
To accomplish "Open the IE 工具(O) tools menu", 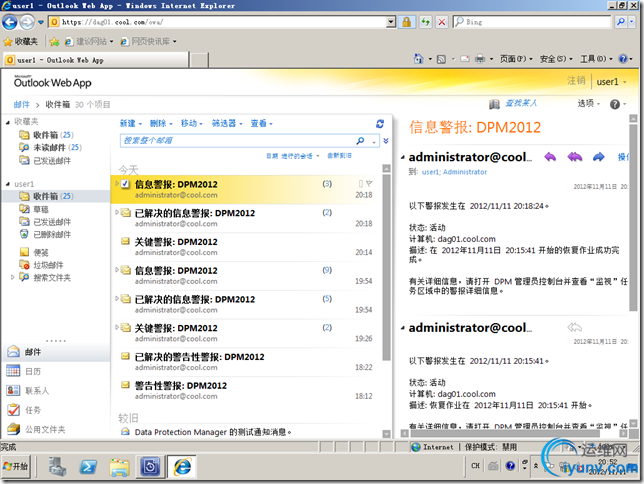I will [596, 59].
